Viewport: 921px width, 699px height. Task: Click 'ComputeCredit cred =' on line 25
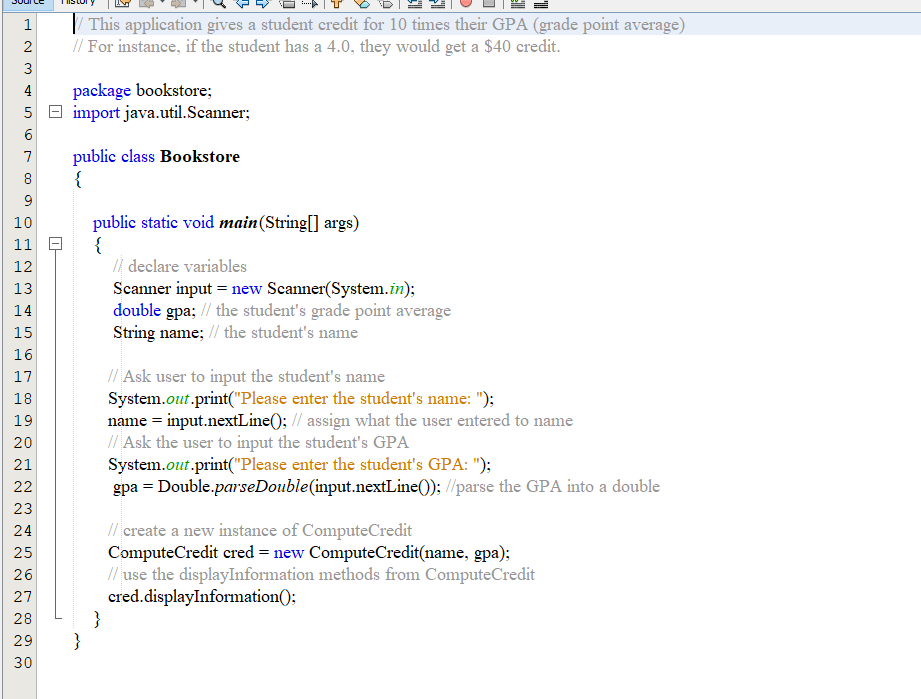click(189, 553)
